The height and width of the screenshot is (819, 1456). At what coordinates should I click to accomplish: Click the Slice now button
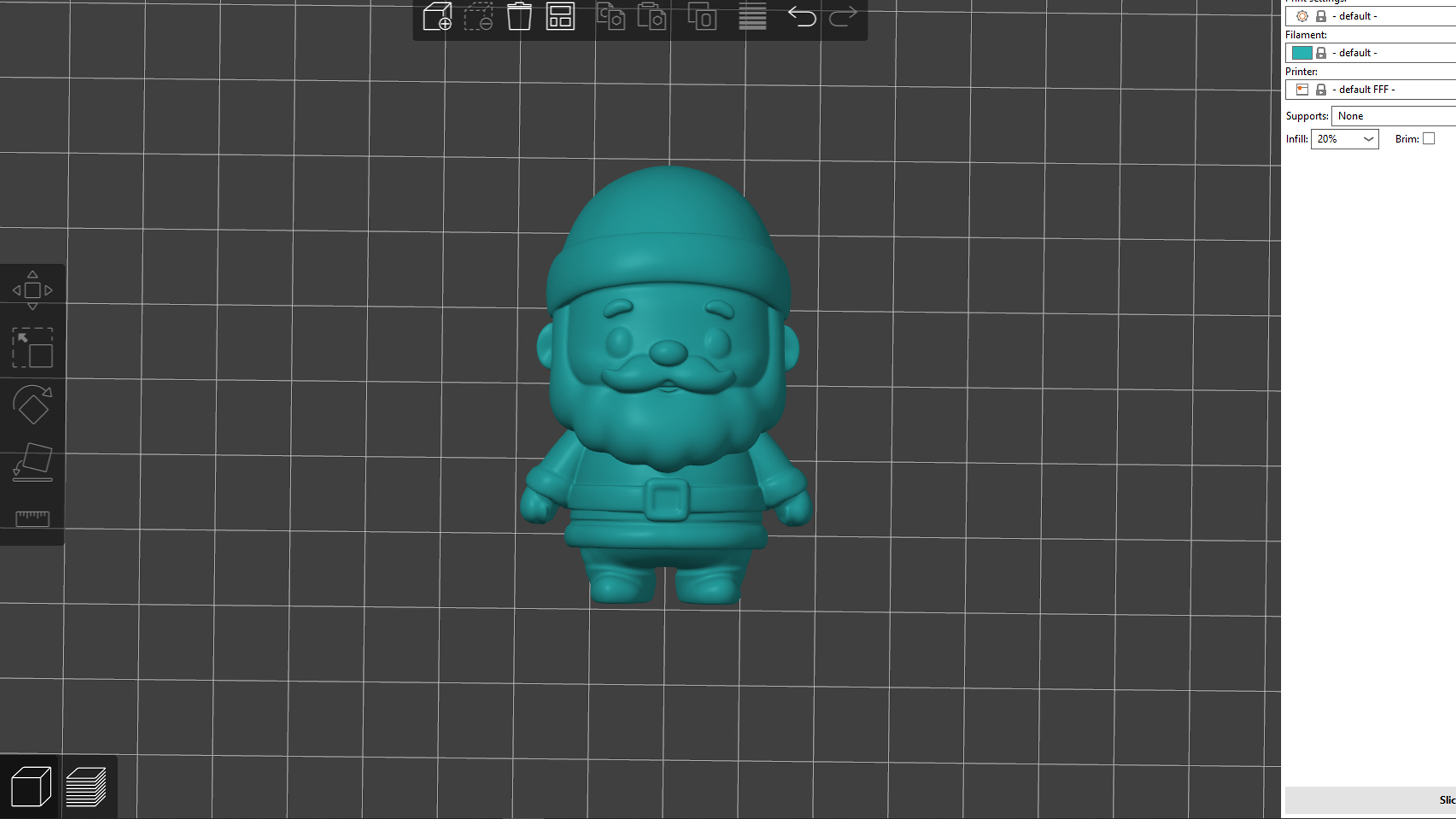click(1370, 800)
